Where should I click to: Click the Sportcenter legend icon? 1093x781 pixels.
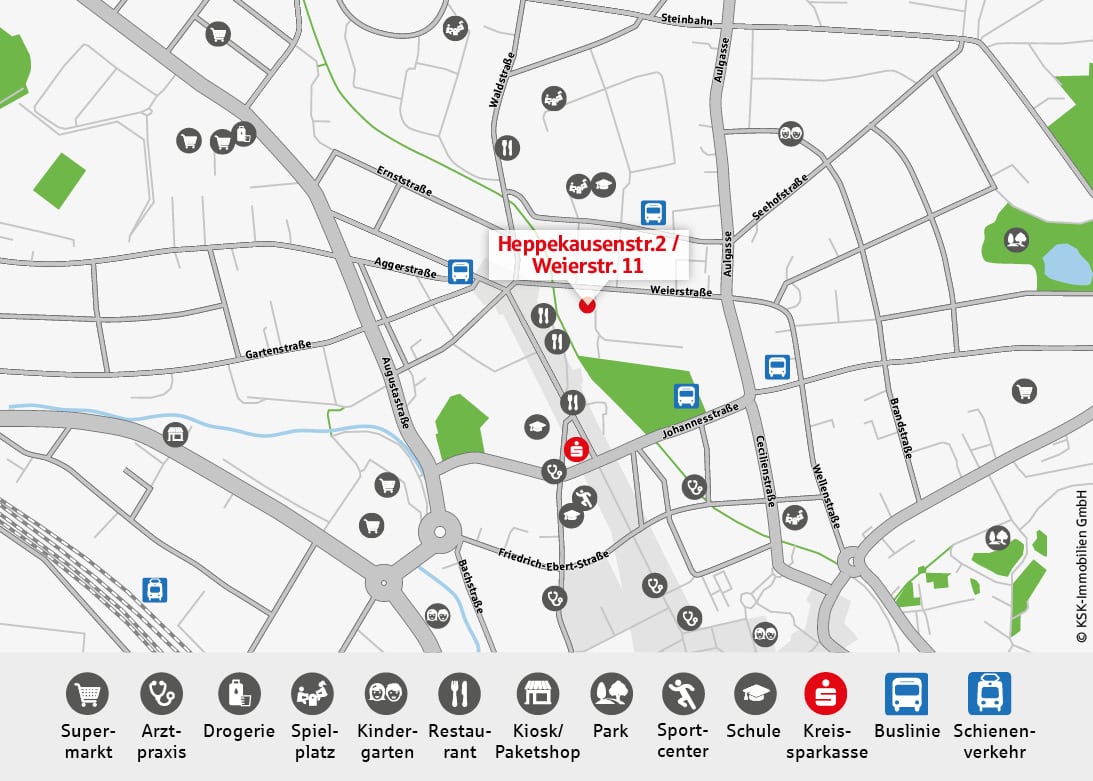pos(683,694)
